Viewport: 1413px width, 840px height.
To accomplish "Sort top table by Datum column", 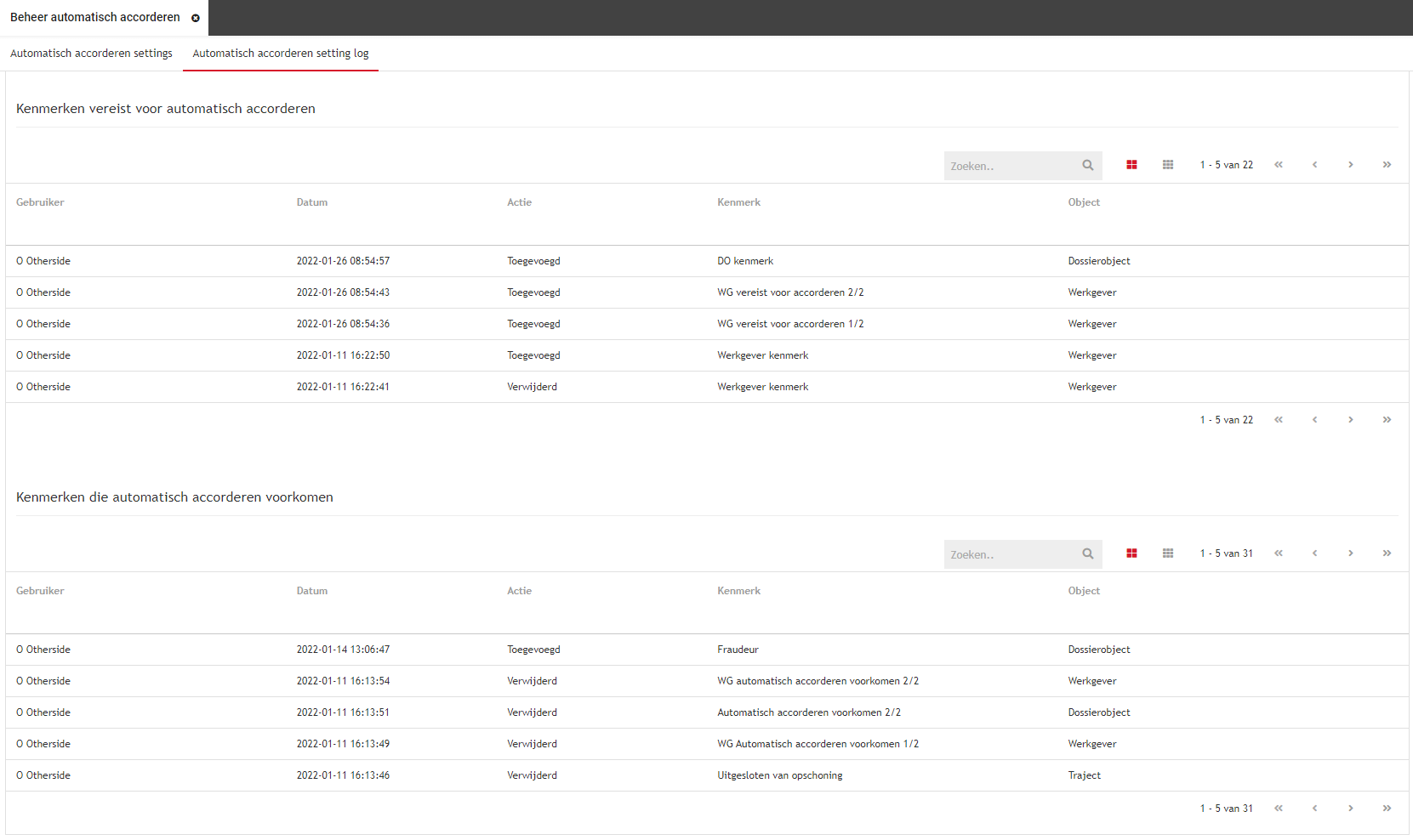I will point(312,202).
